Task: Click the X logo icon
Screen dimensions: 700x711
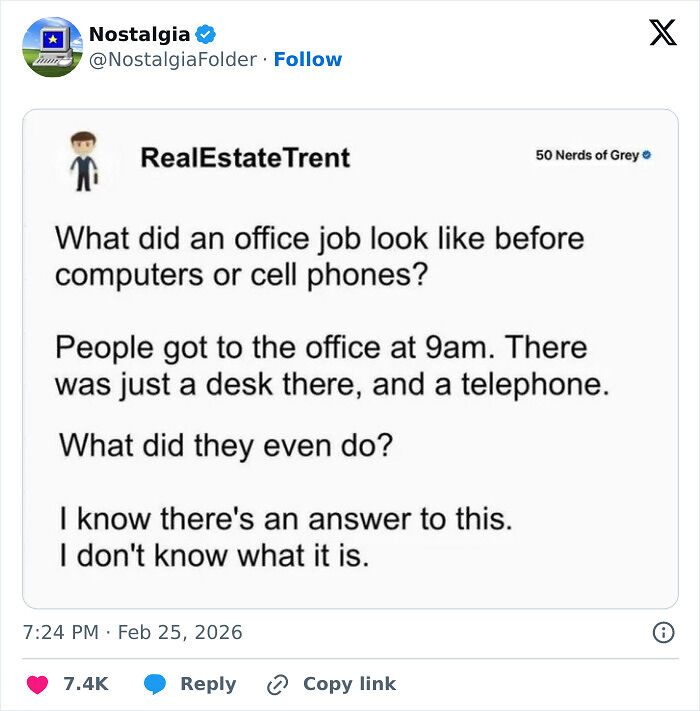Action: (x=663, y=32)
